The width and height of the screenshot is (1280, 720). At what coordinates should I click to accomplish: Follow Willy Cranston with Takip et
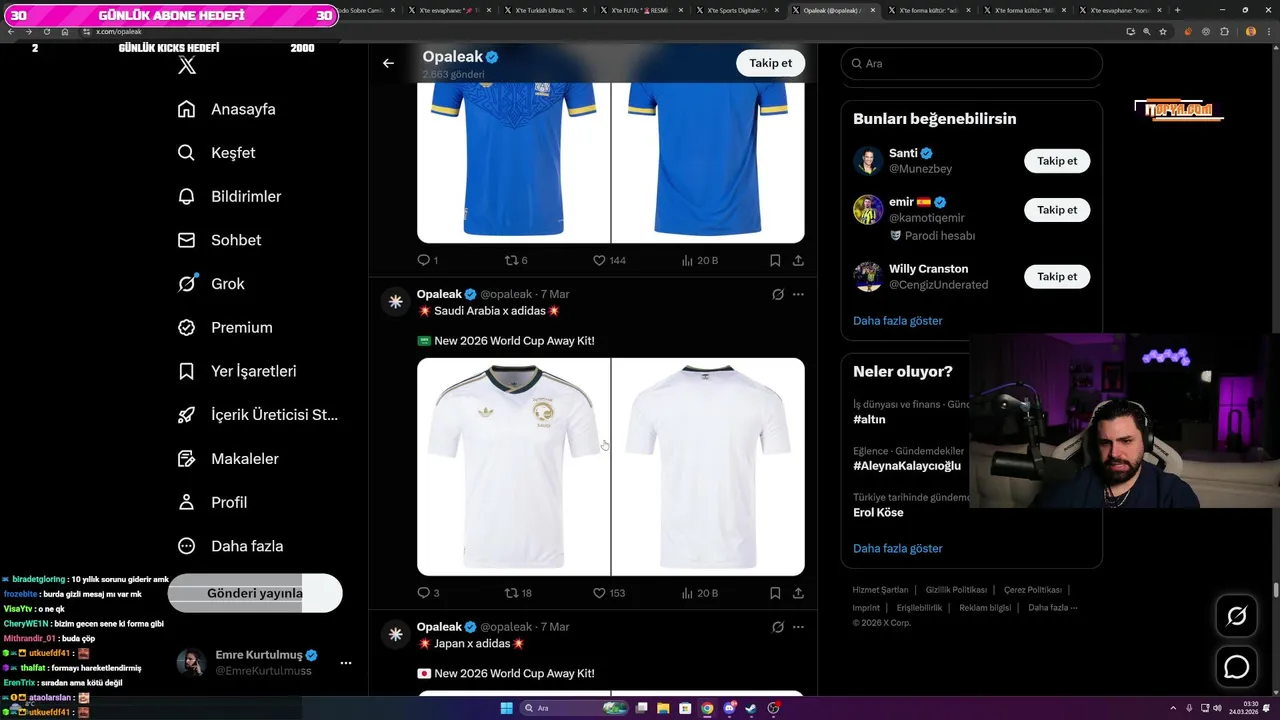(x=1057, y=276)
